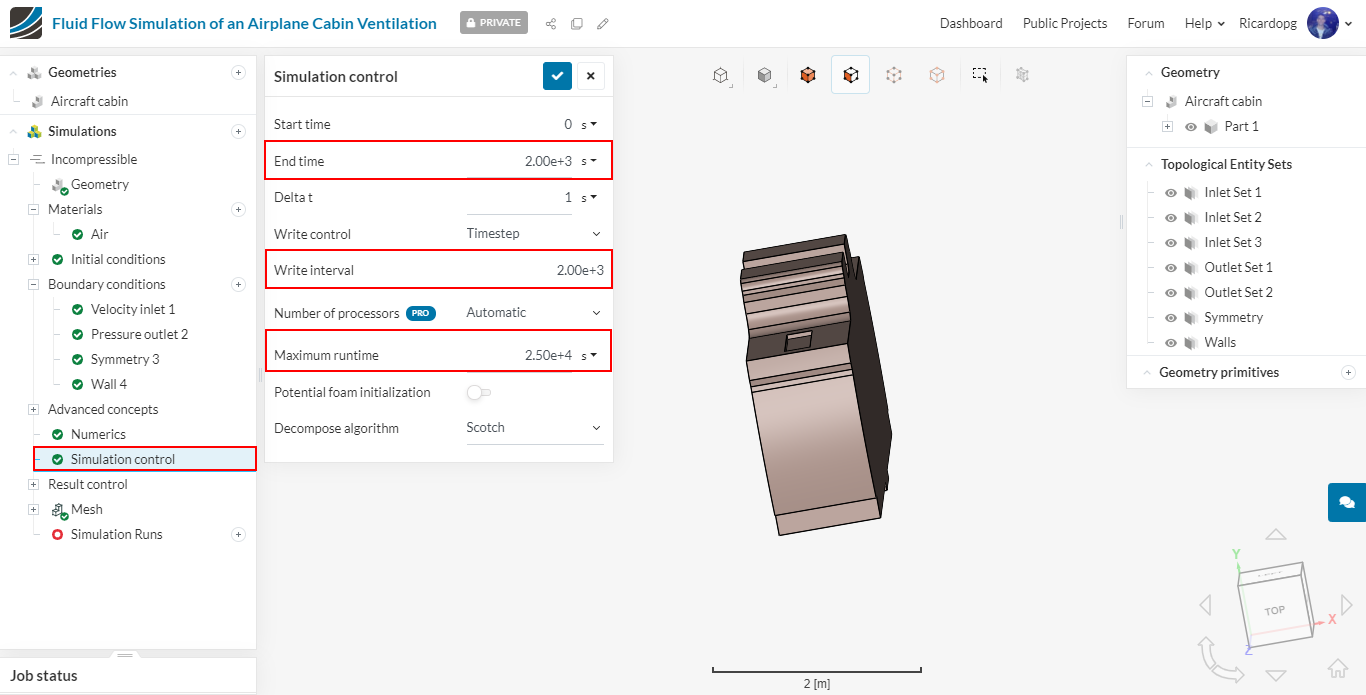Go to Public Projects page
Image resolution: width=1366 pixels, height=695 pixels.
click(1064, 23)
